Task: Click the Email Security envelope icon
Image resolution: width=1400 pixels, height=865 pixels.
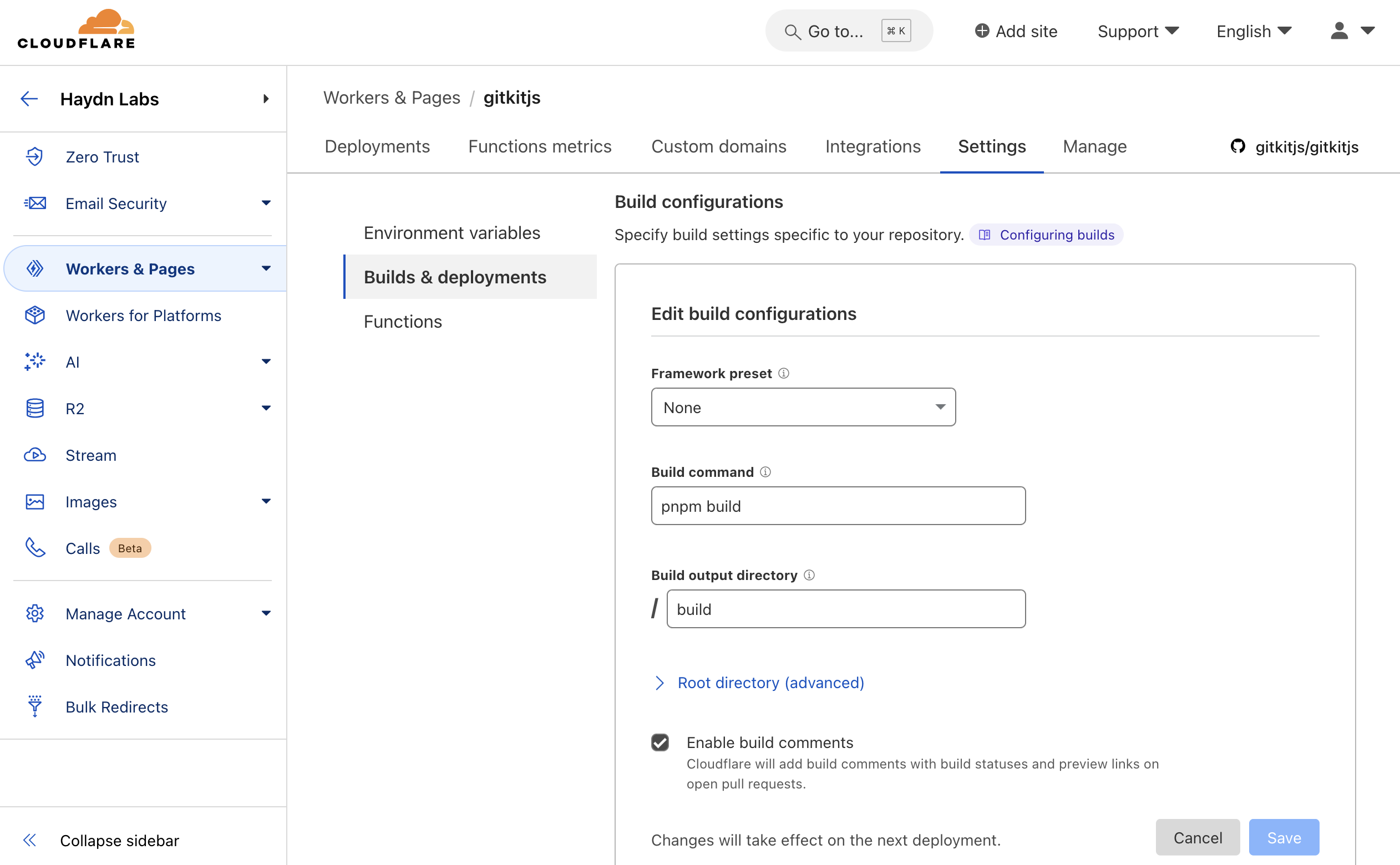Action: click(35, 203)
